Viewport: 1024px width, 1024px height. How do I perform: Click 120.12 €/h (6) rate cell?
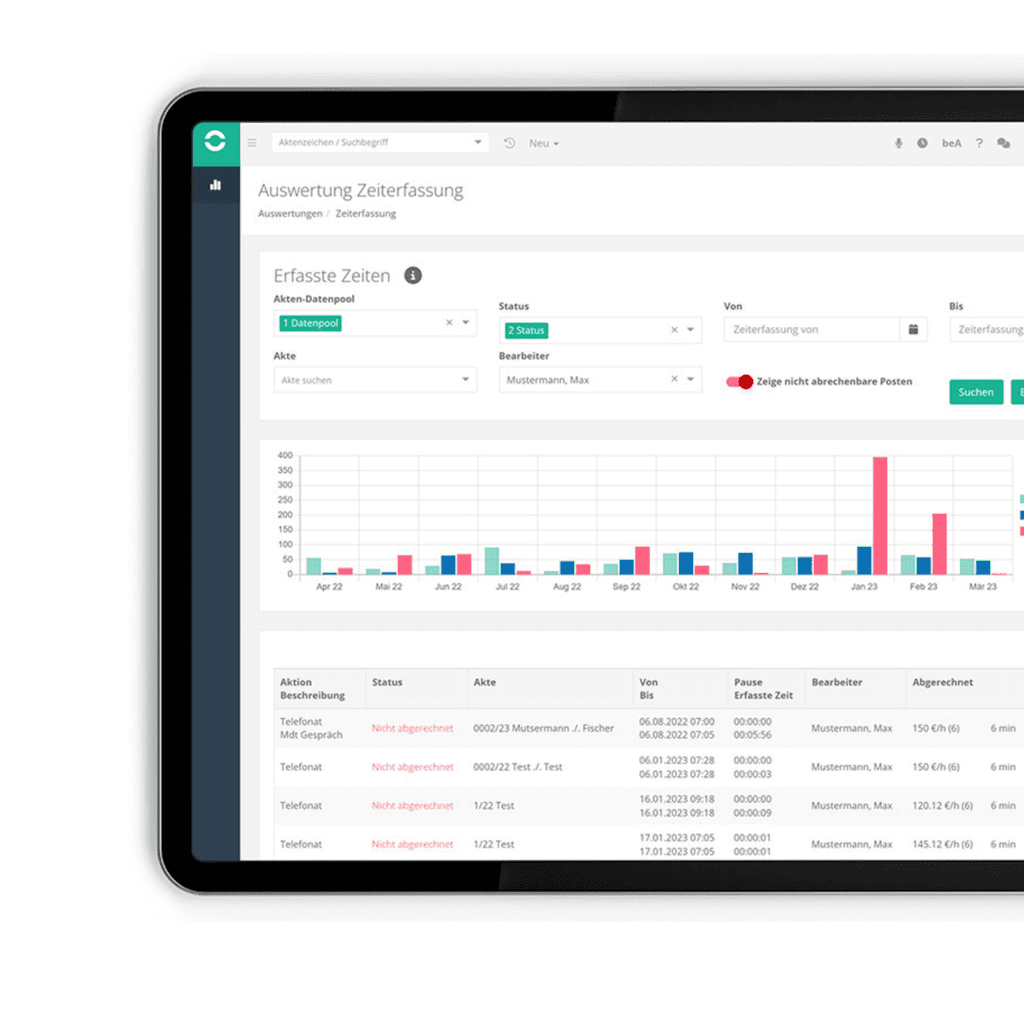942,805
